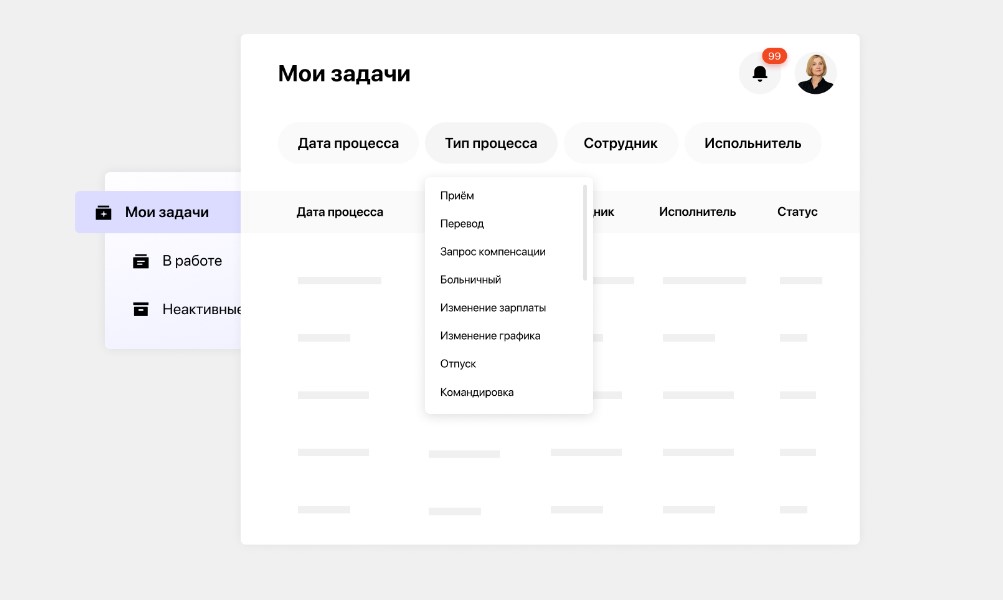Choose Приём from the process type list
Viewport: 1003px width, 600px height.
pos(457,196)
